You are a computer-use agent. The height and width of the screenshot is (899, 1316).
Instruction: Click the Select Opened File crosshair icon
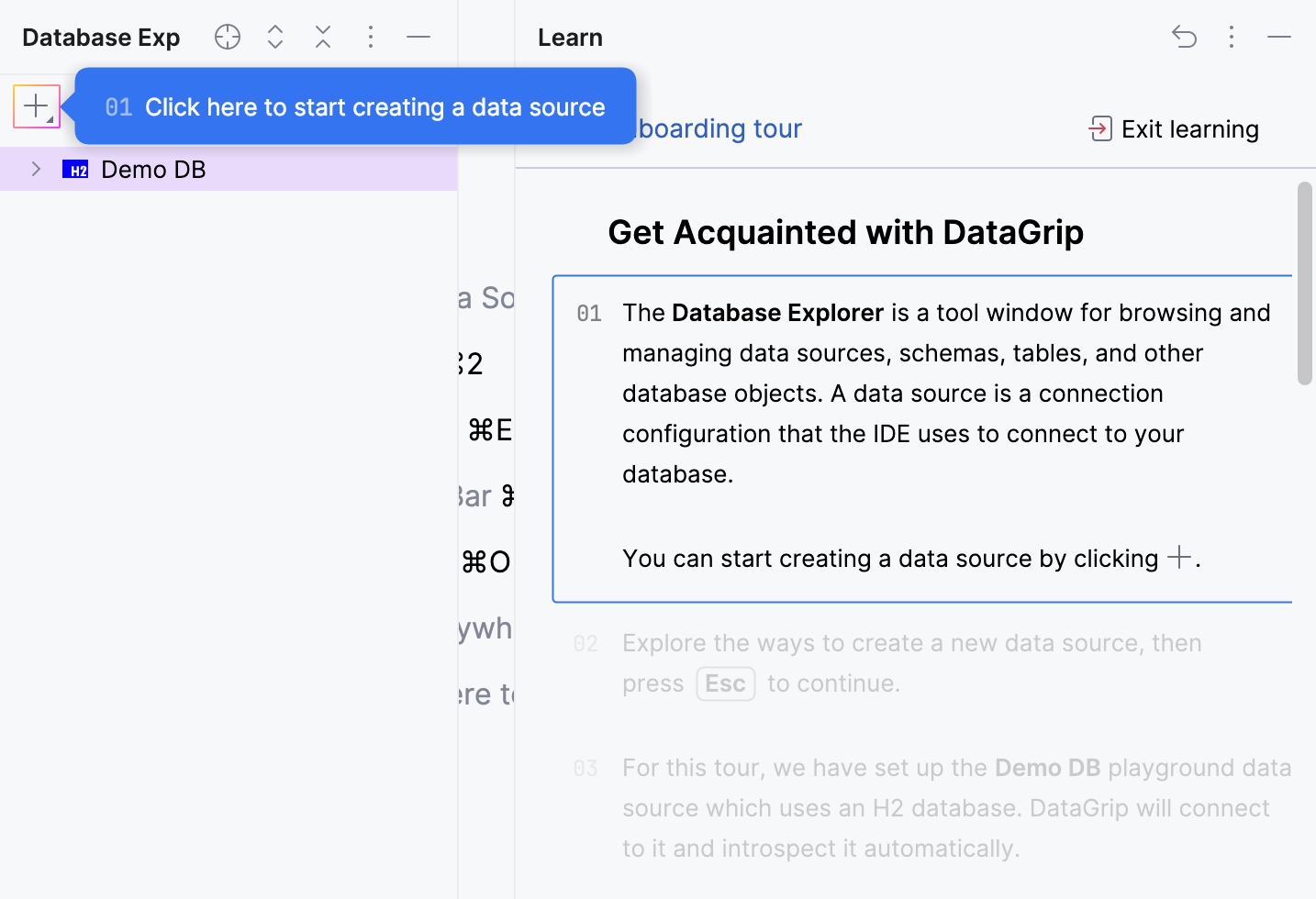[228, 37]
